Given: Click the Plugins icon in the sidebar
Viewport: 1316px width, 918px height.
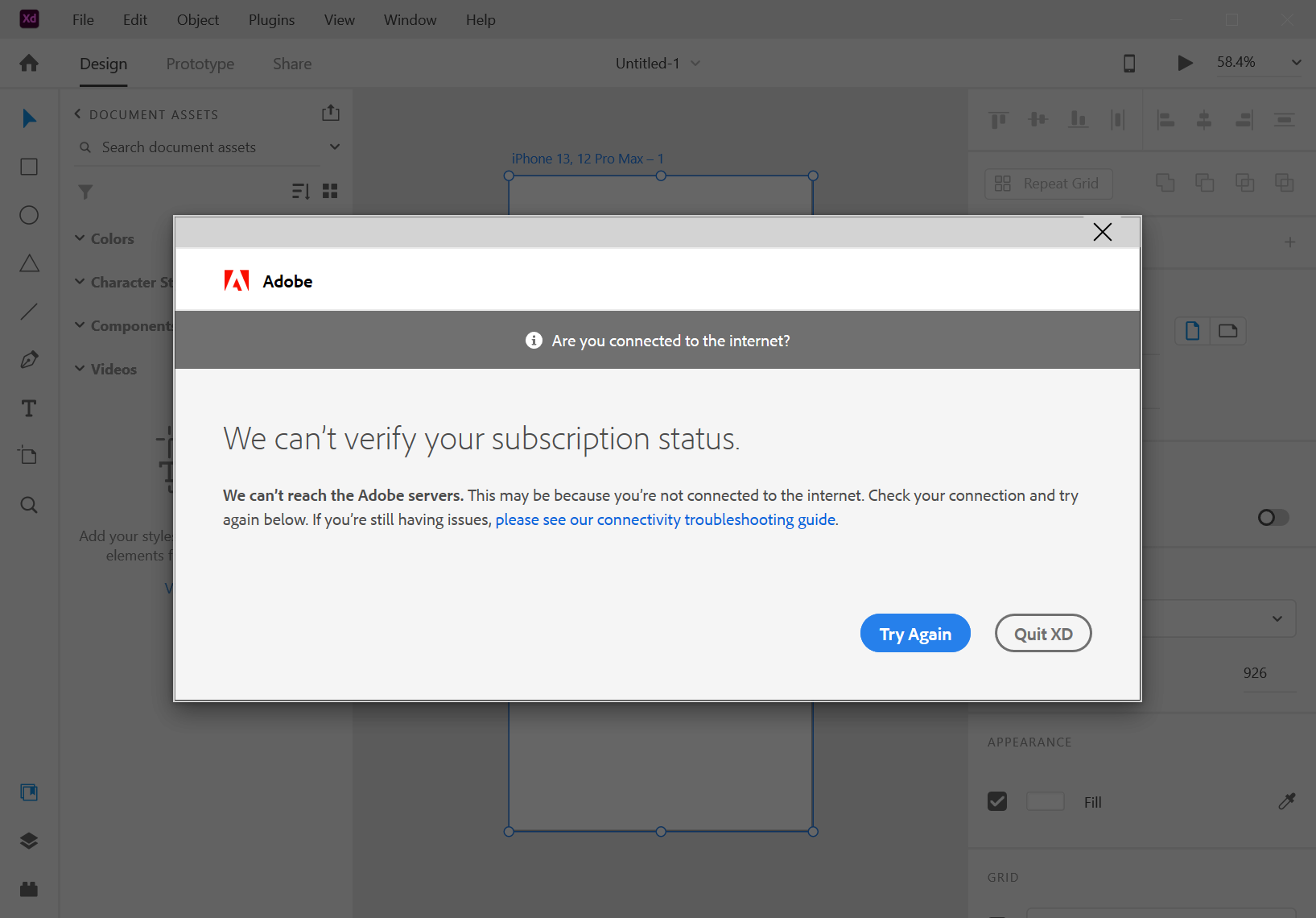Looking at the screenshot, I should pyautogui.click(x=28, y=888).
